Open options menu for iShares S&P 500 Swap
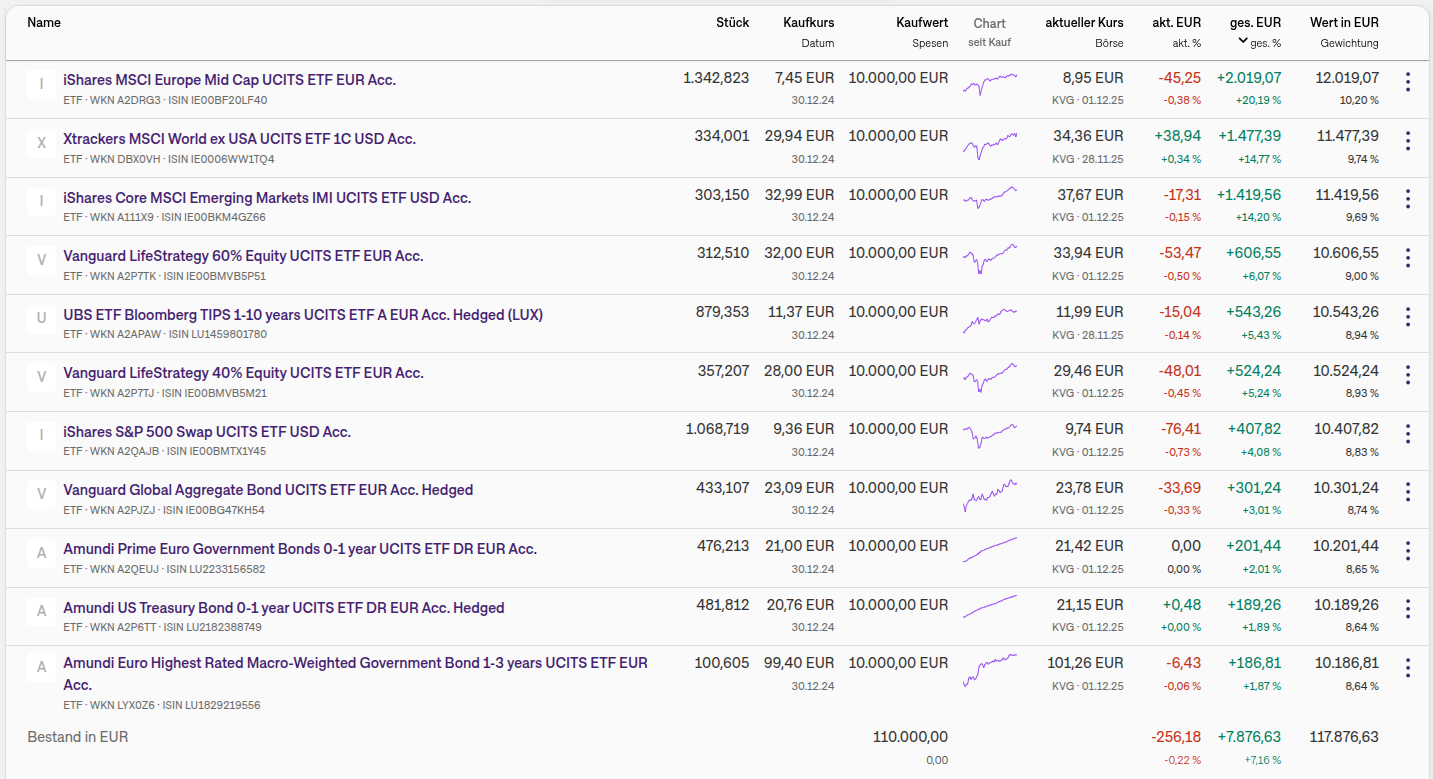 (1408, 434)
